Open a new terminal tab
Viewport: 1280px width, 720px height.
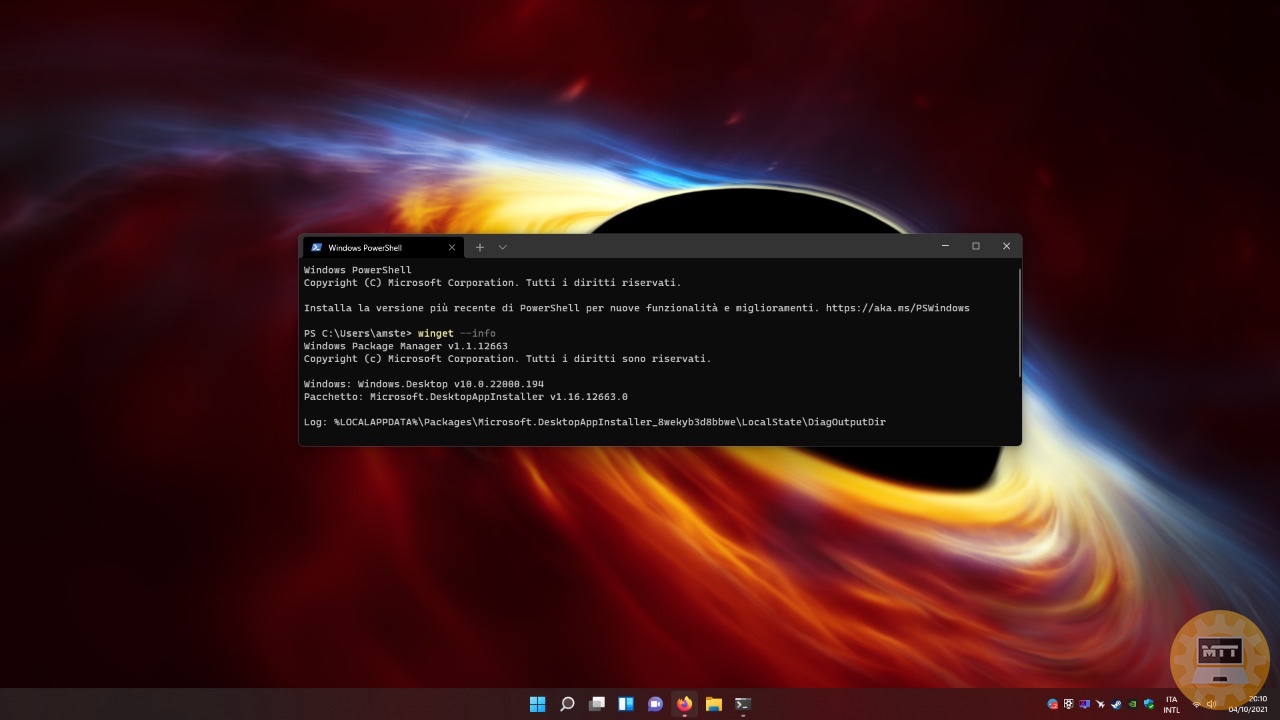479,247
